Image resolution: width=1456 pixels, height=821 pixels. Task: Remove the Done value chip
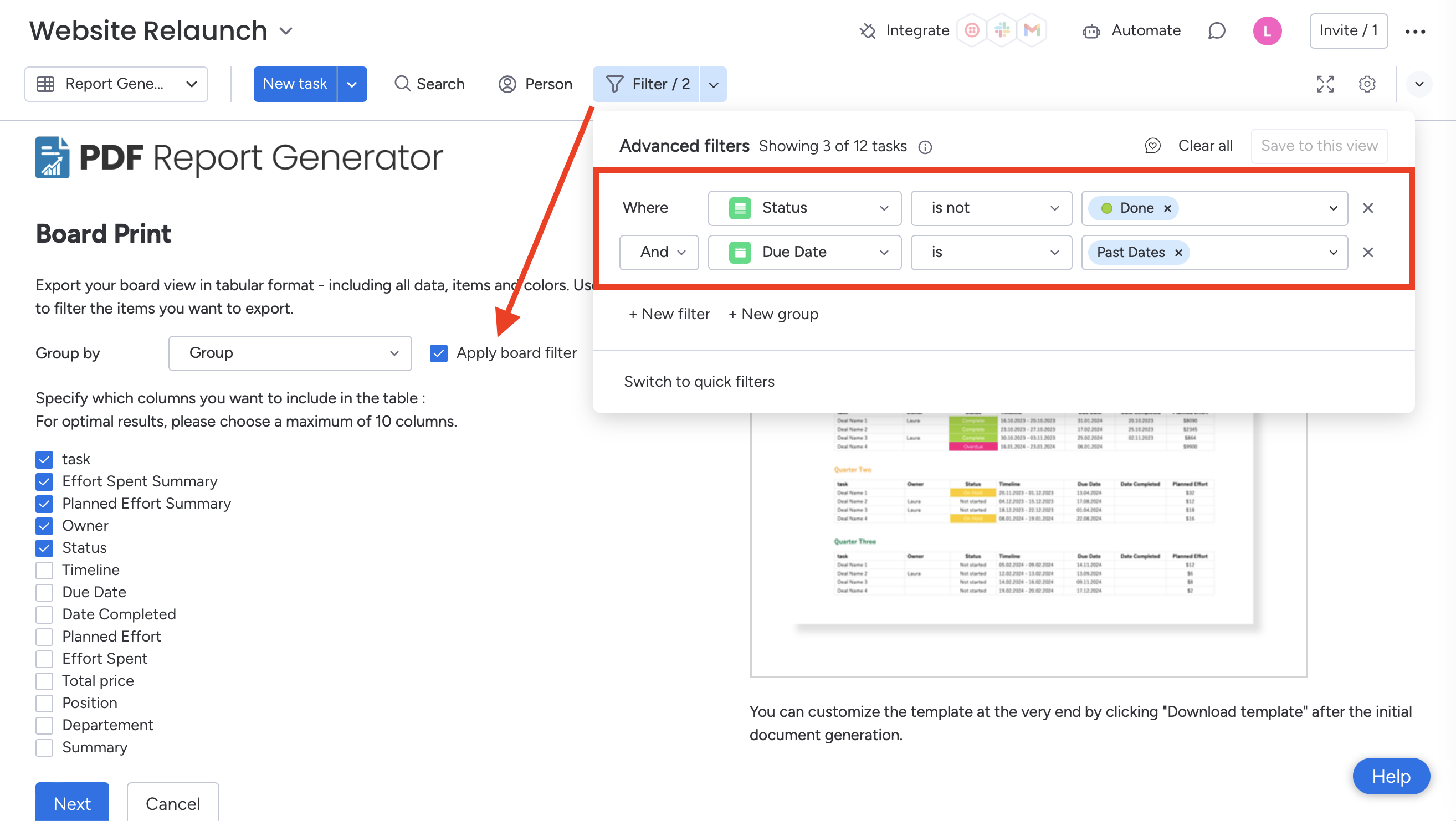[x=1167, y=208]
